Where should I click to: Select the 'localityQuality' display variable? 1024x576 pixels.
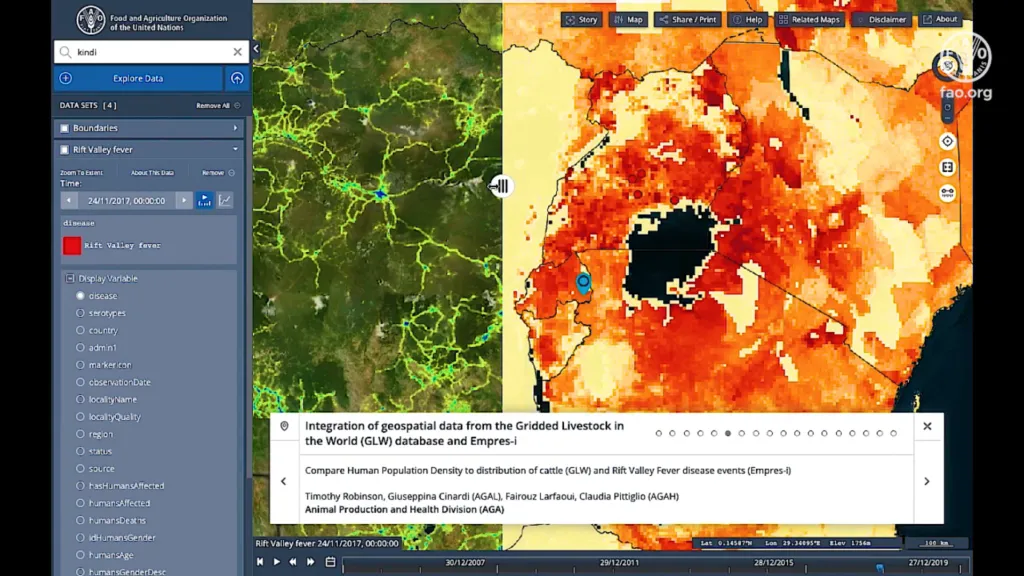coord(80,417)
